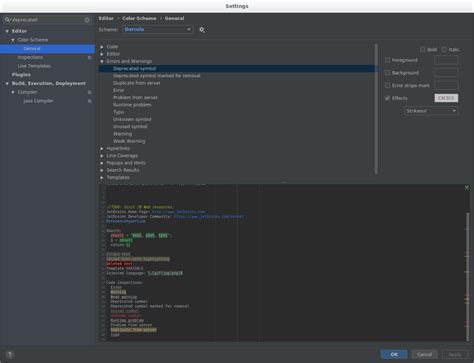Viewport: 474px width, 363px height.
Task: Collapse the Compiler sidebar node
Action: point(13,92)
